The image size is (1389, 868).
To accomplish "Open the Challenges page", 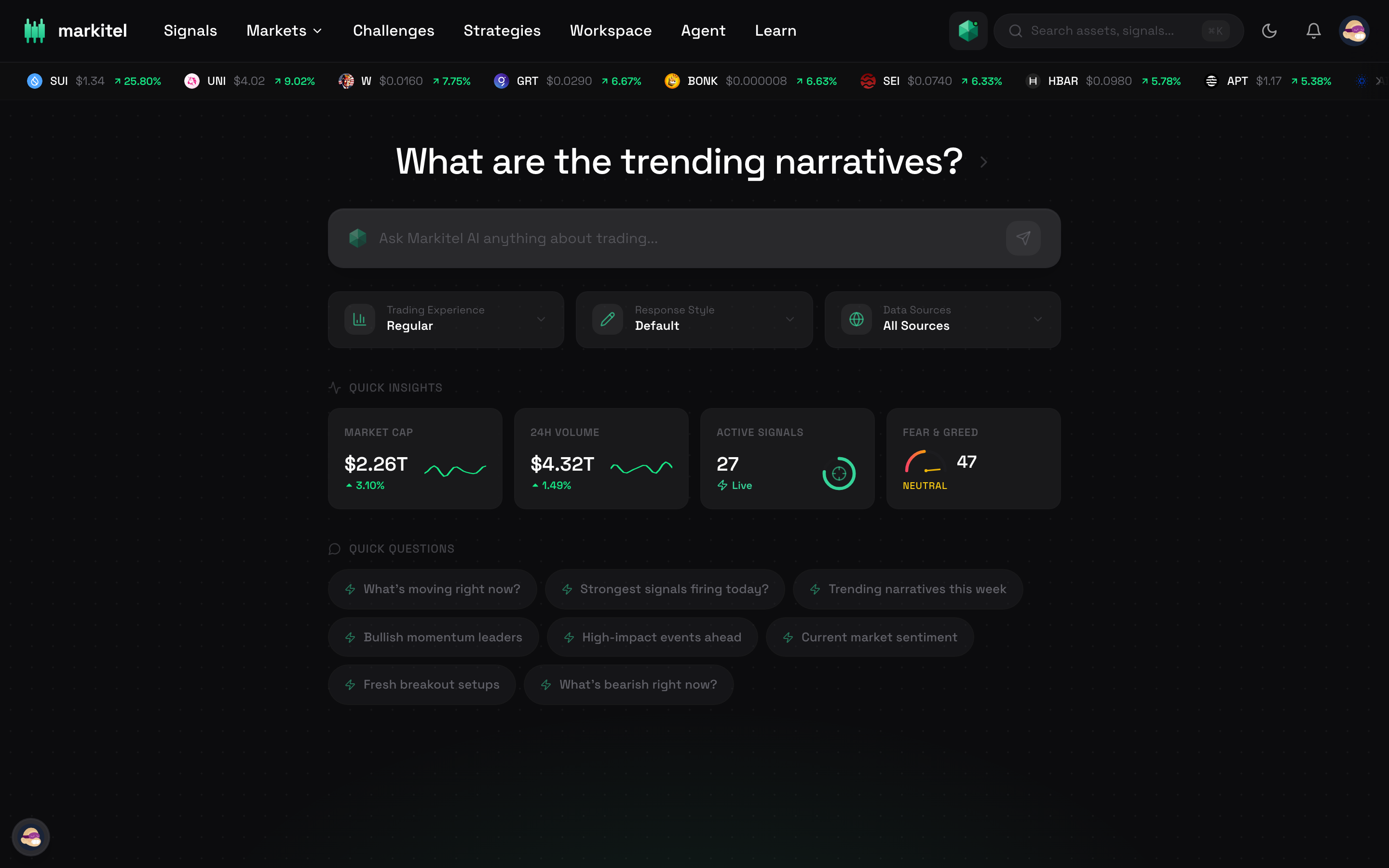I will (x=394, y=31).
